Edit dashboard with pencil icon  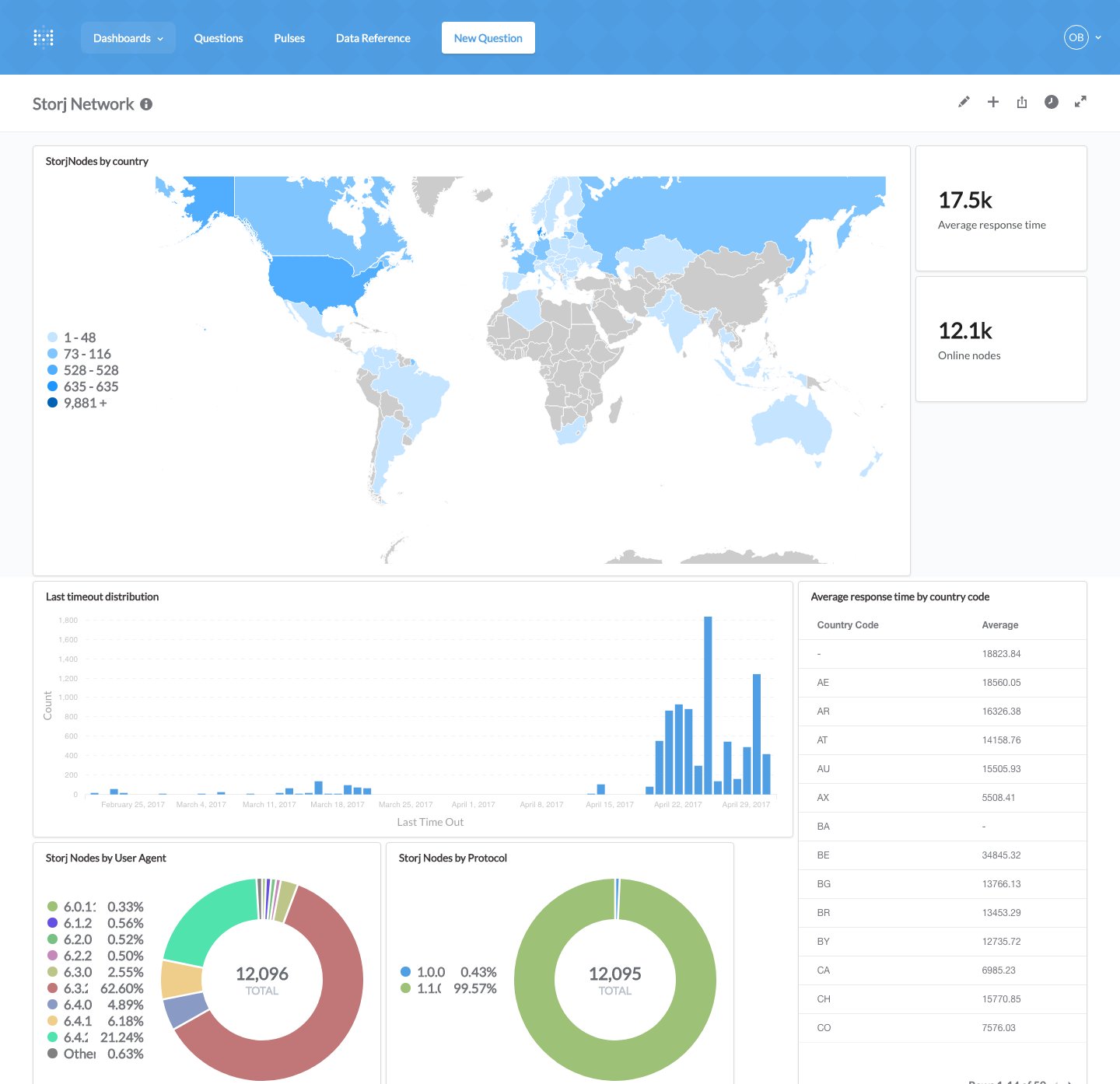point(964,102)
